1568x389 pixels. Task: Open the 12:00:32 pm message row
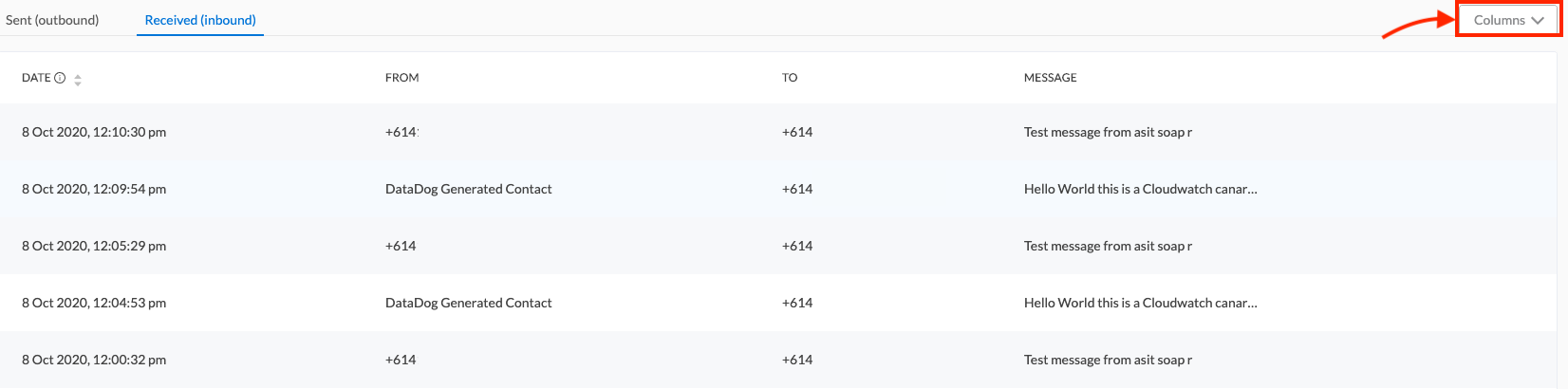[x=778, y=360]
